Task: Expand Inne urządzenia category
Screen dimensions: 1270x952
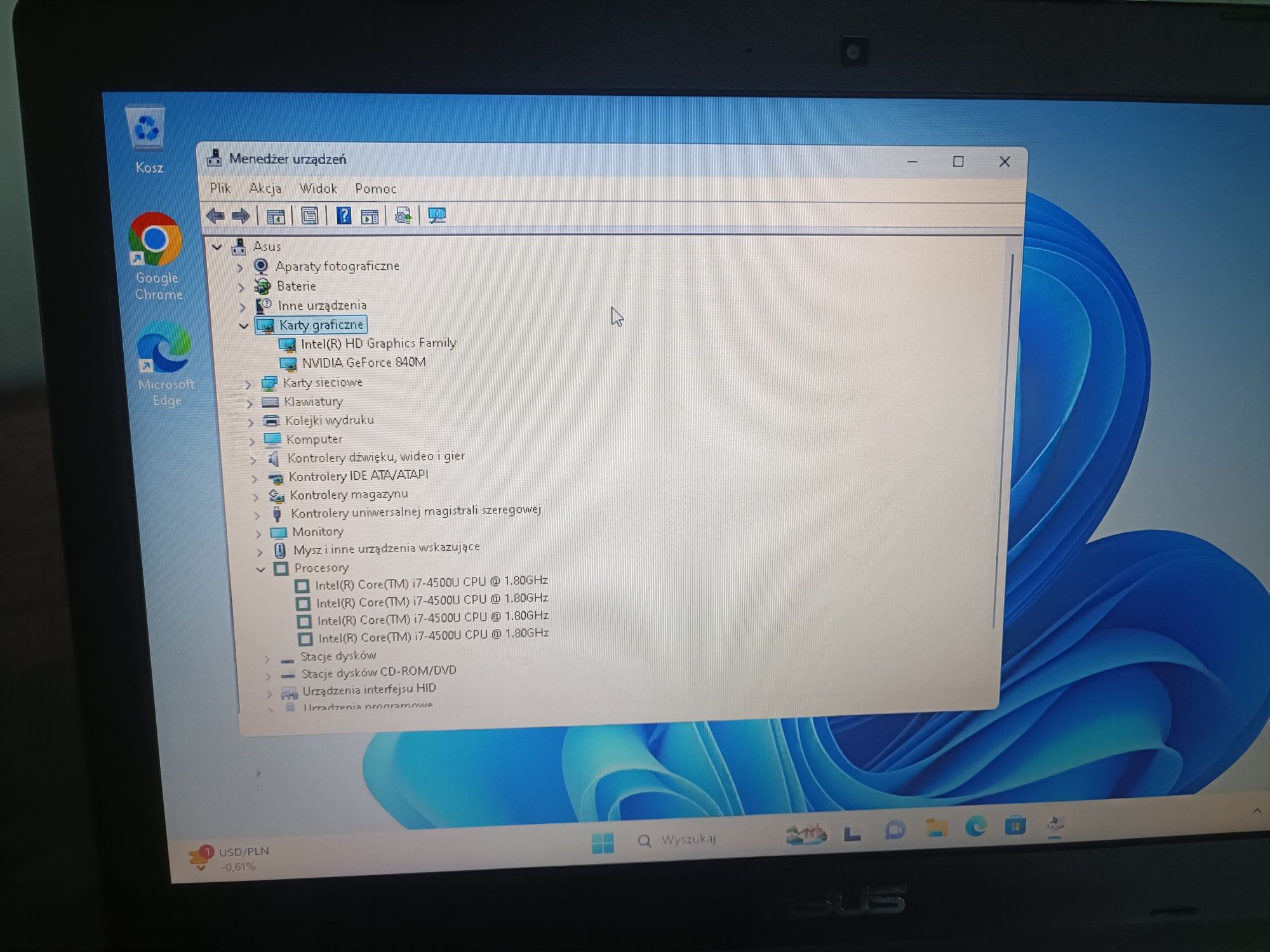Action: 243,307
